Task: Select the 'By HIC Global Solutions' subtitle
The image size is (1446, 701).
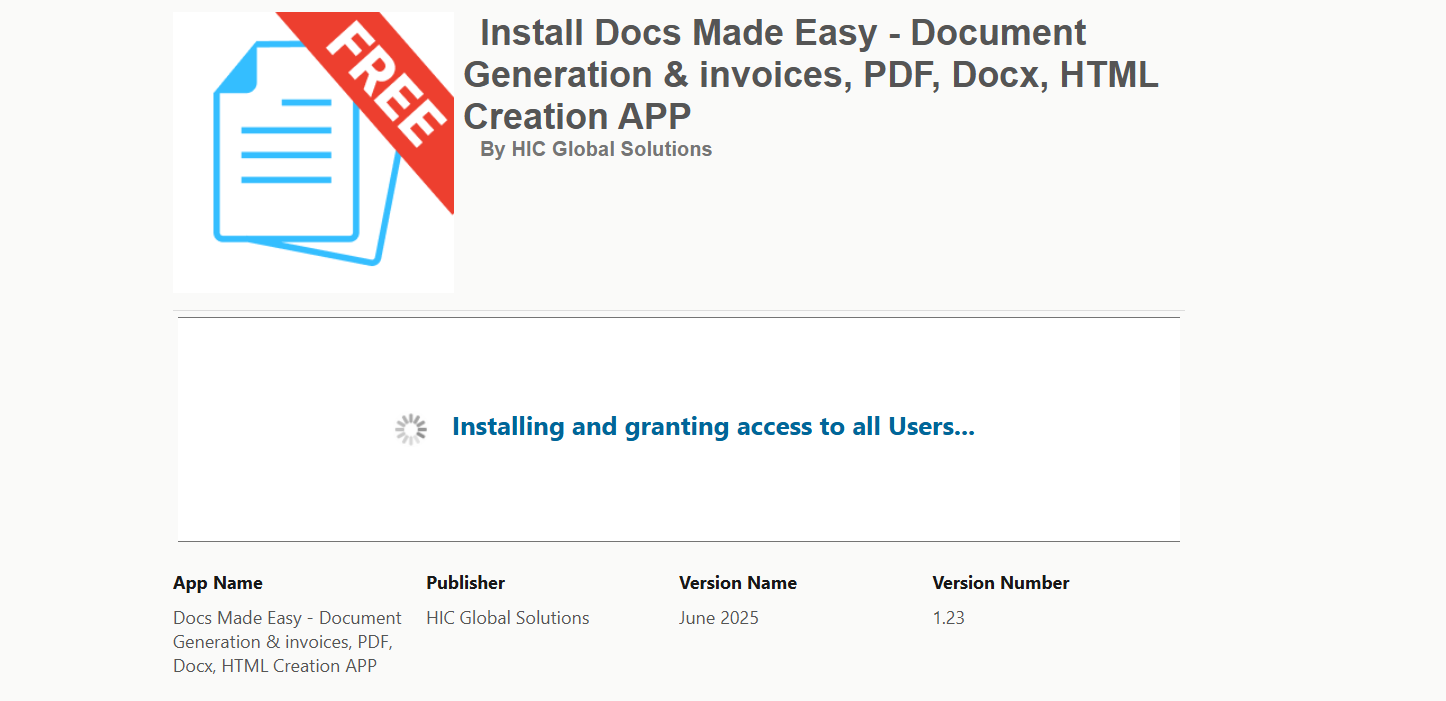Action: coord(596,150)
